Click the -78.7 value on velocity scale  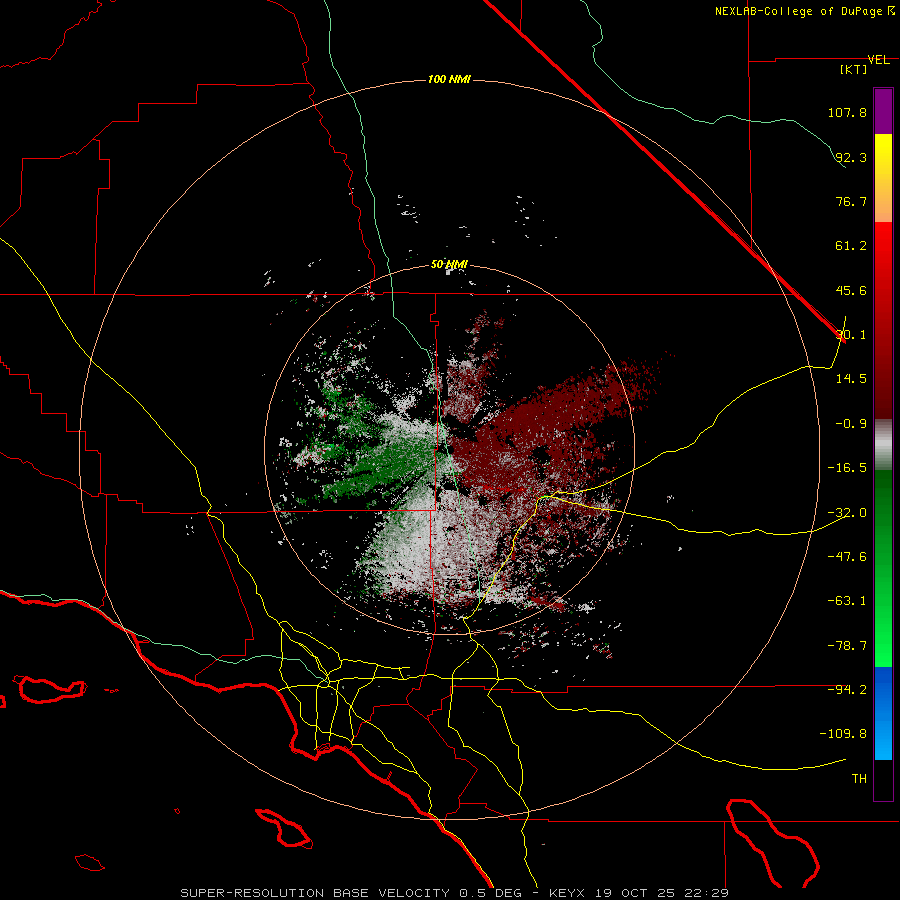point(847,646)
